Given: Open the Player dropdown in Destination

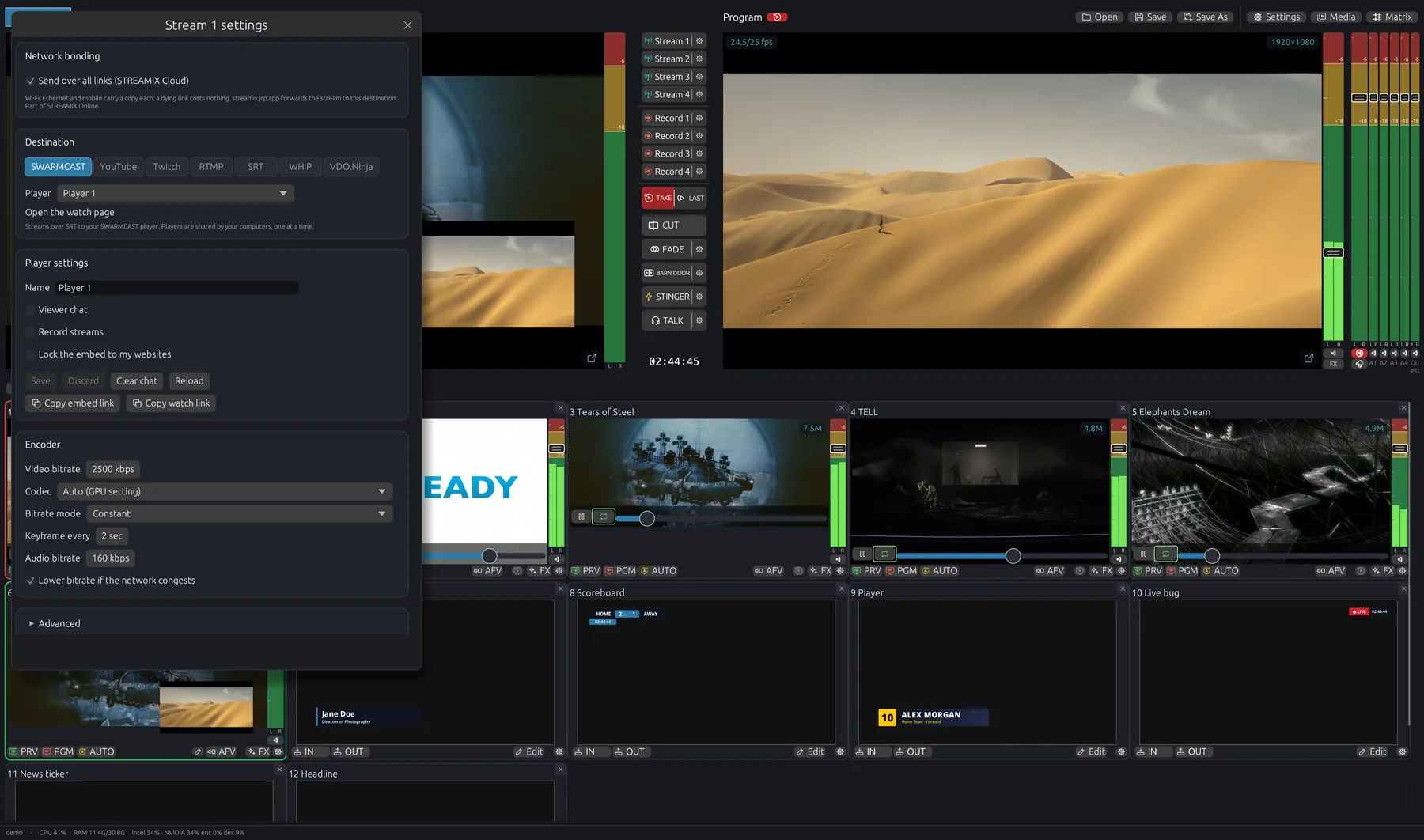Looking at the screenshot, I should (x=176, y=193).
